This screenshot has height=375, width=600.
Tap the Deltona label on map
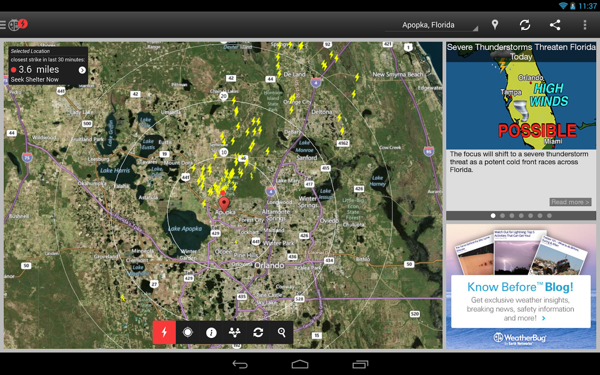tap(322, 112)
